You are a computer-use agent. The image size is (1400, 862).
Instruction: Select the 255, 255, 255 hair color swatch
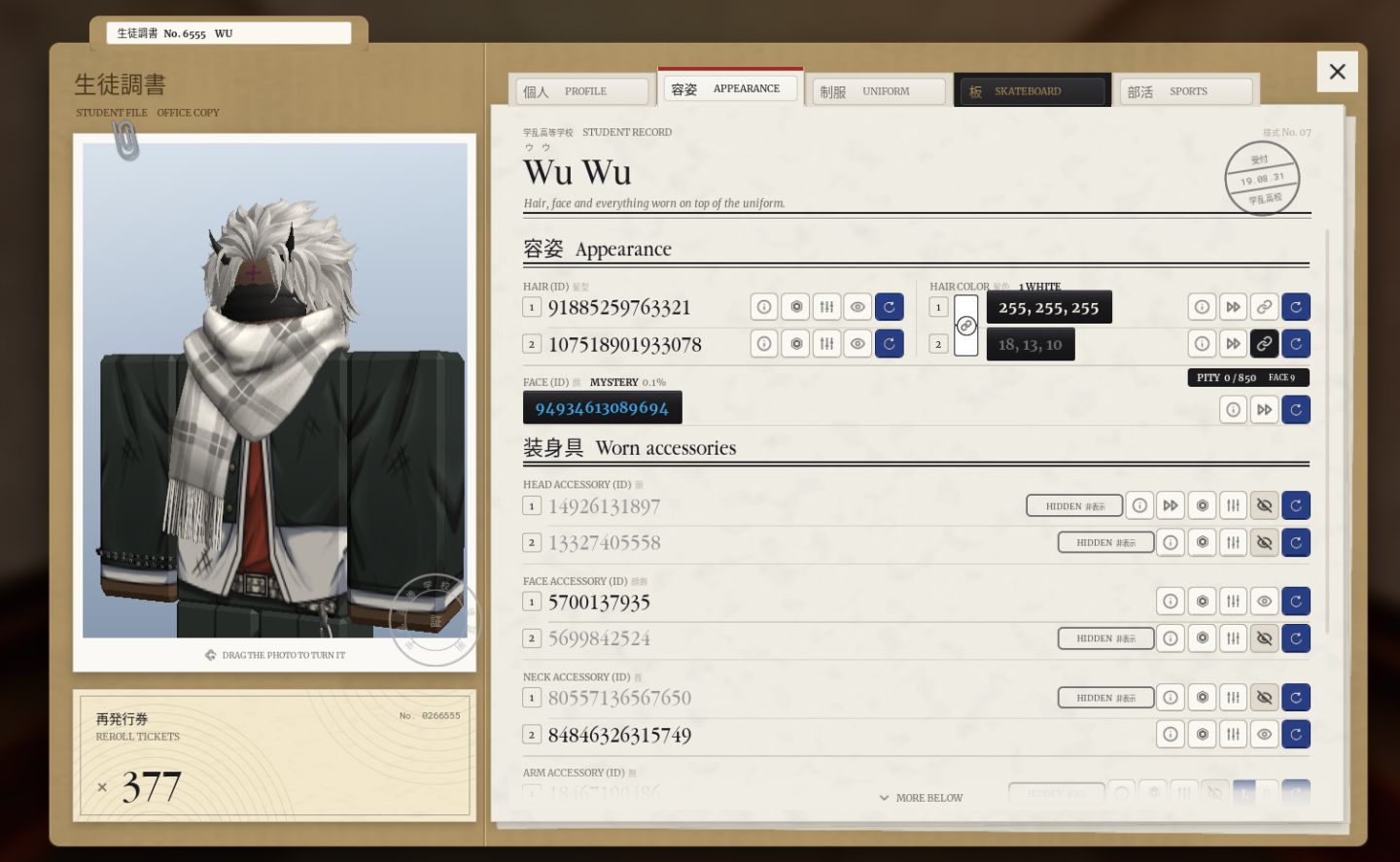pos(1049,307)
